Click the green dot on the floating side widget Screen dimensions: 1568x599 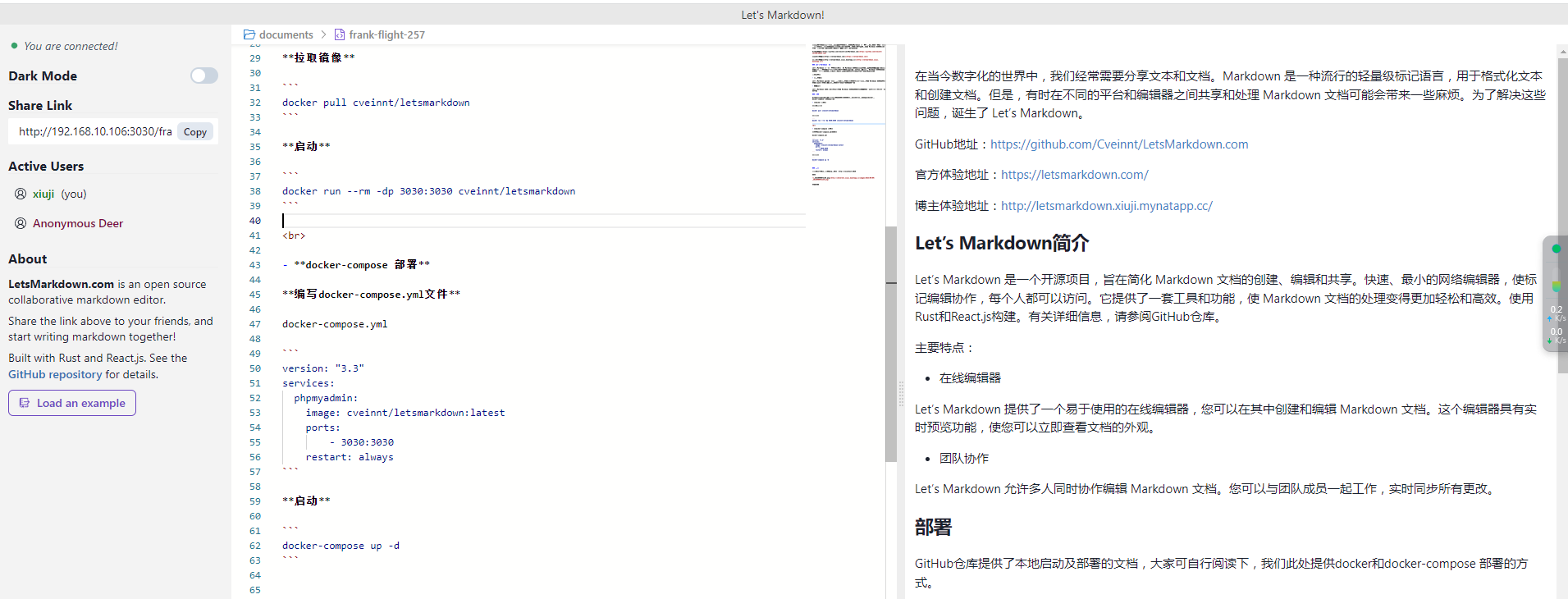(x=1556, y=249)
